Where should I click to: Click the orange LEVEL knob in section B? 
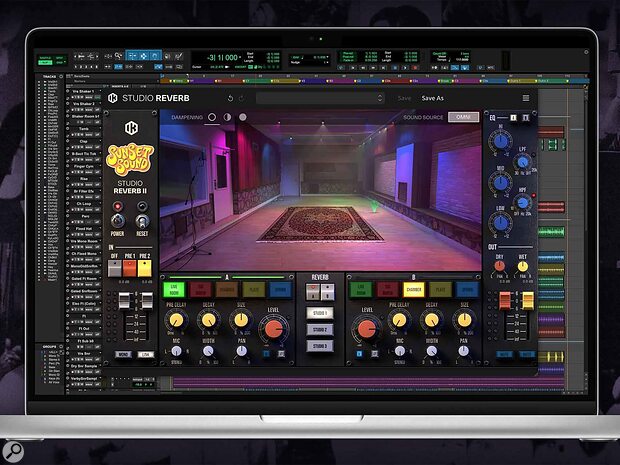(x=367, y=329)
